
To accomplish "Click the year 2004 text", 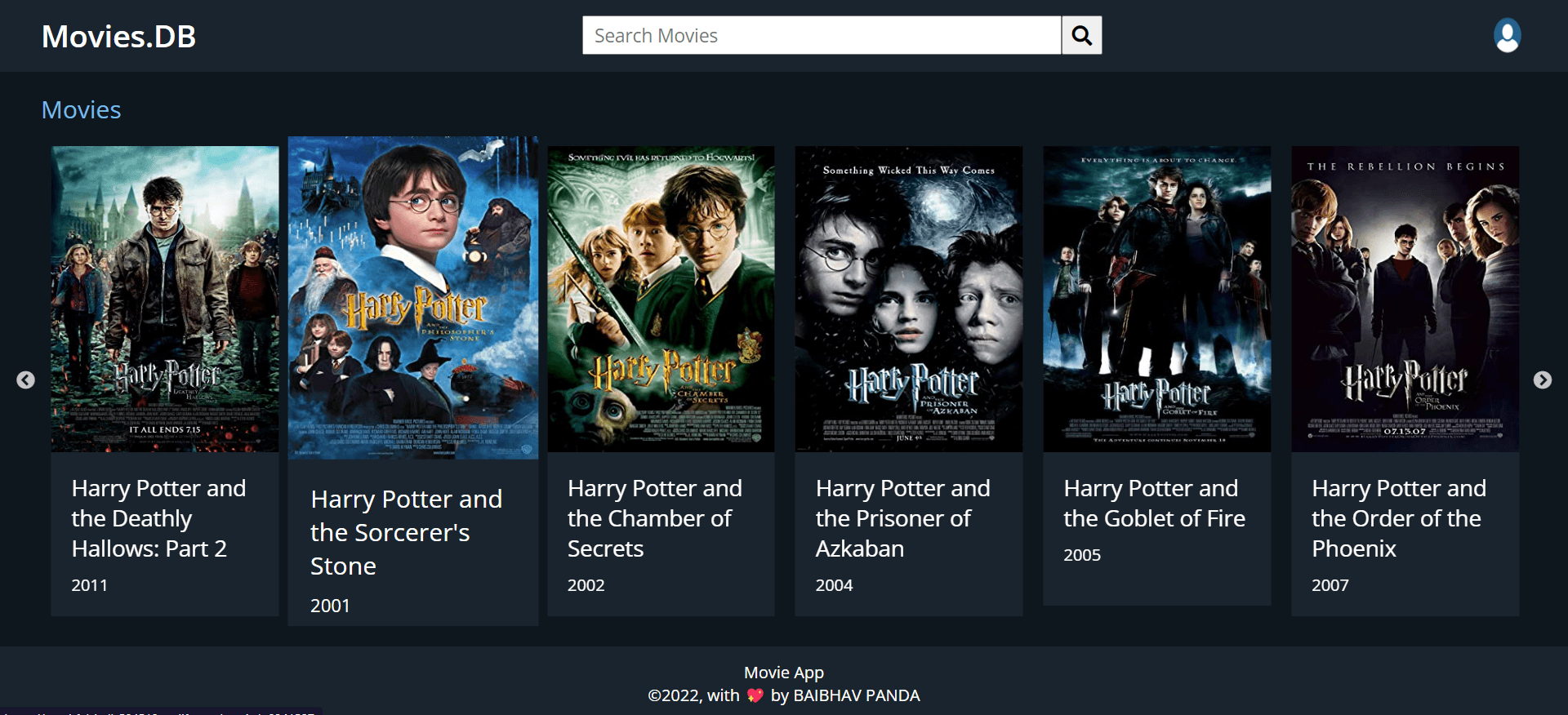I will pyautogui.click(x=834, y=585).
